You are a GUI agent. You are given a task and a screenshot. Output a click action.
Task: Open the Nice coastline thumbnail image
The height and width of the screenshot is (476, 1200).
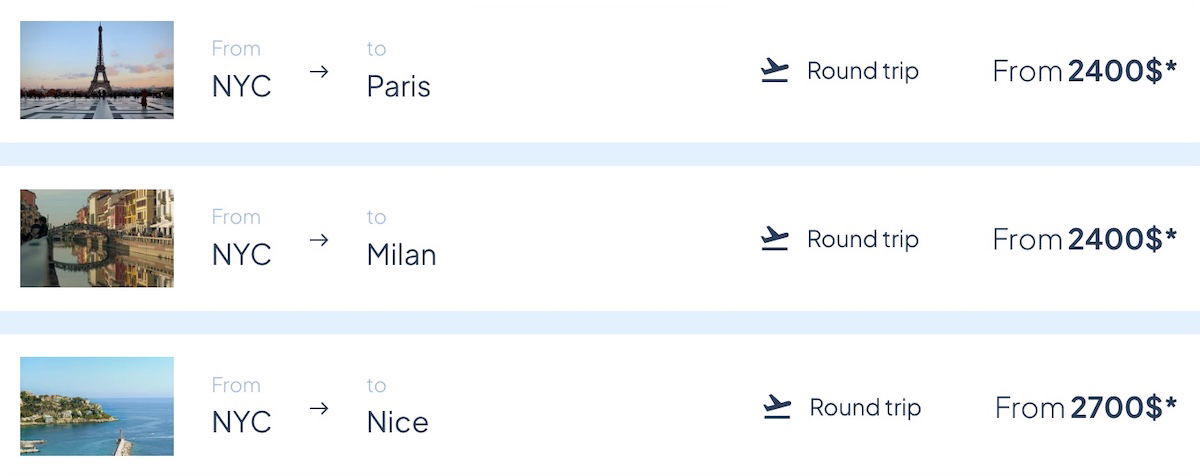point(97,406)
